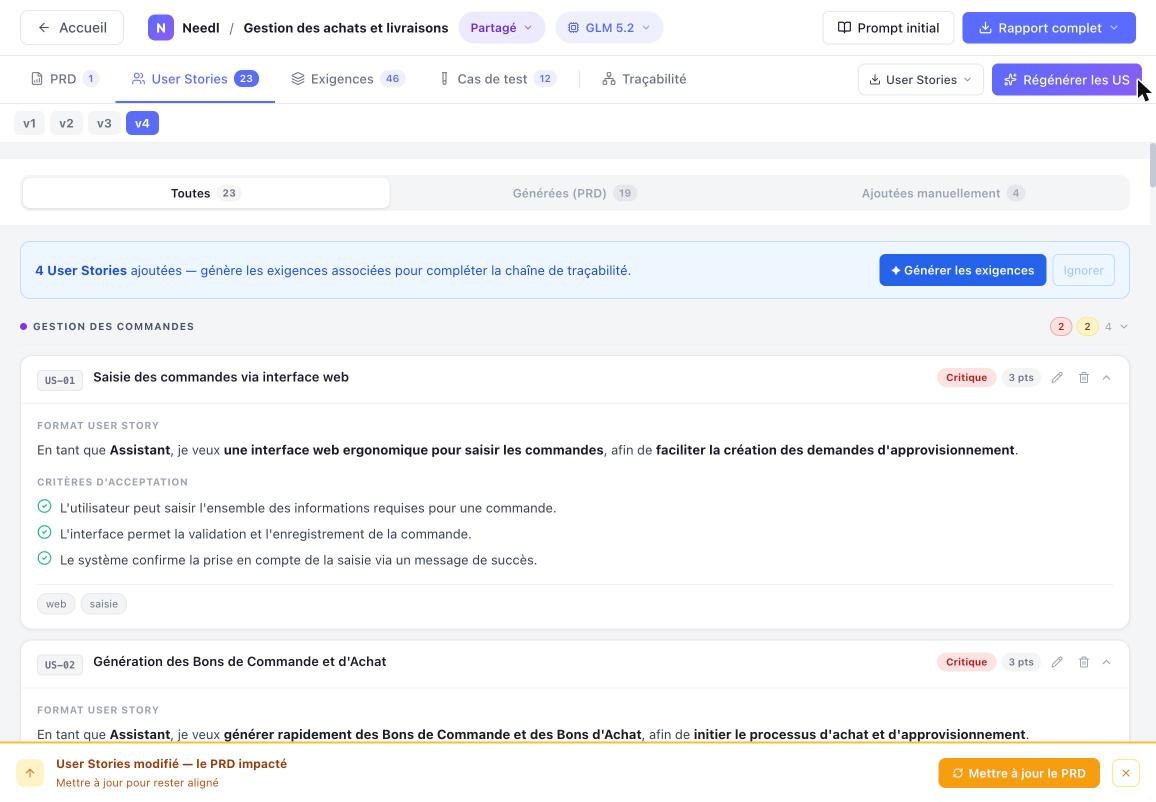1156x802 pixels.
Task: Go back to Accueil
Action: click(x=72, y=28)
